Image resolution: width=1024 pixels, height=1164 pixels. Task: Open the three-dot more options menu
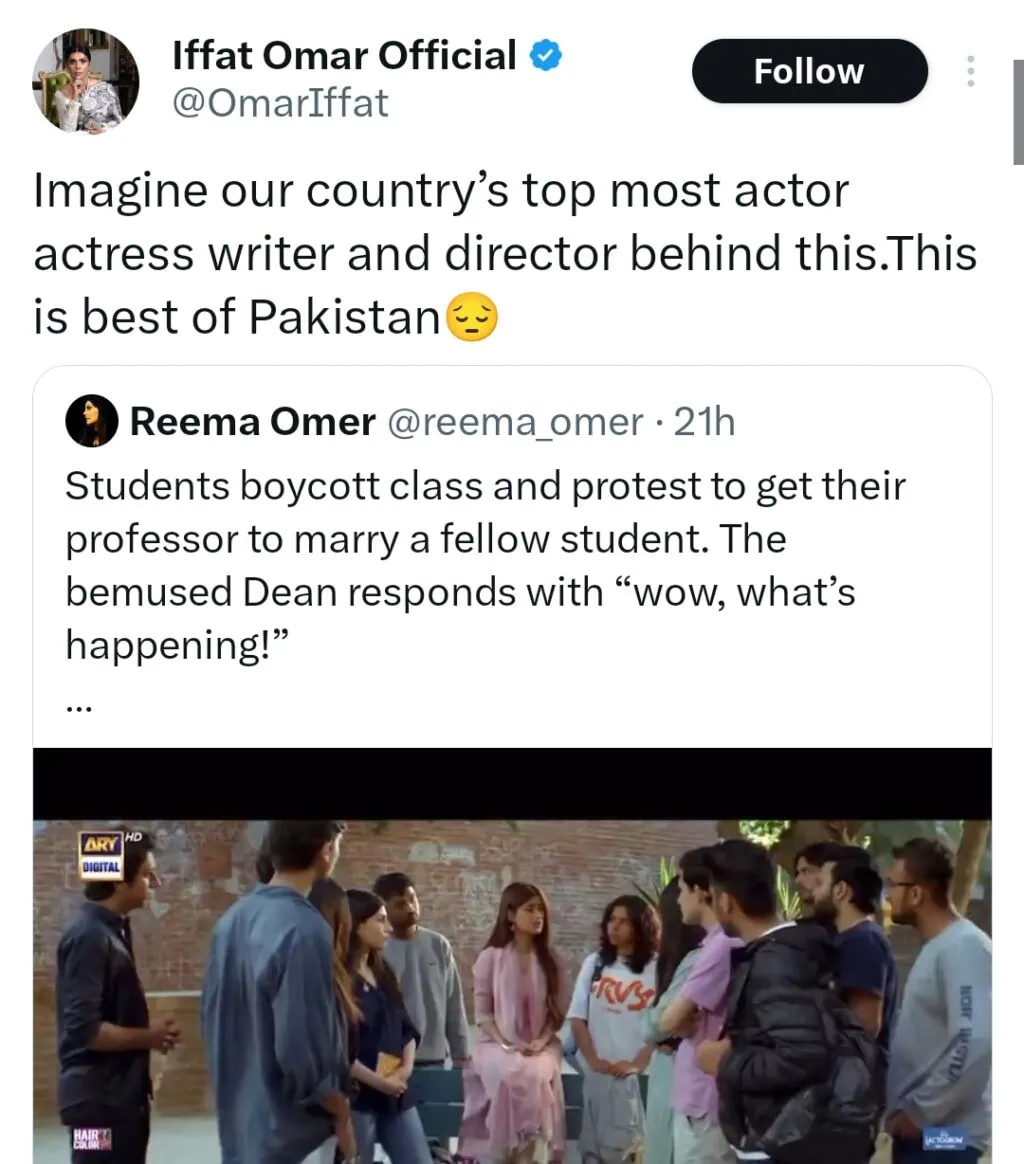[968, 71]
